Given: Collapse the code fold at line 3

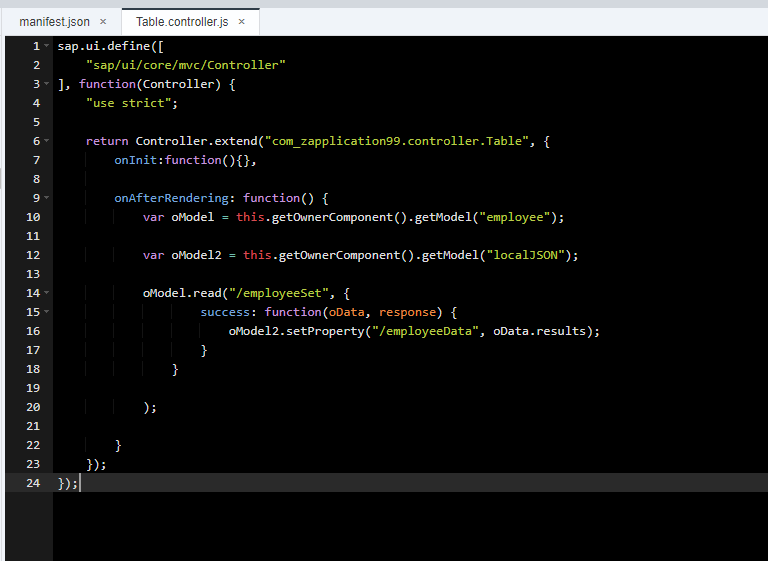Looking at the screenshot, I should pyautogui.click(x=47, y=84).
